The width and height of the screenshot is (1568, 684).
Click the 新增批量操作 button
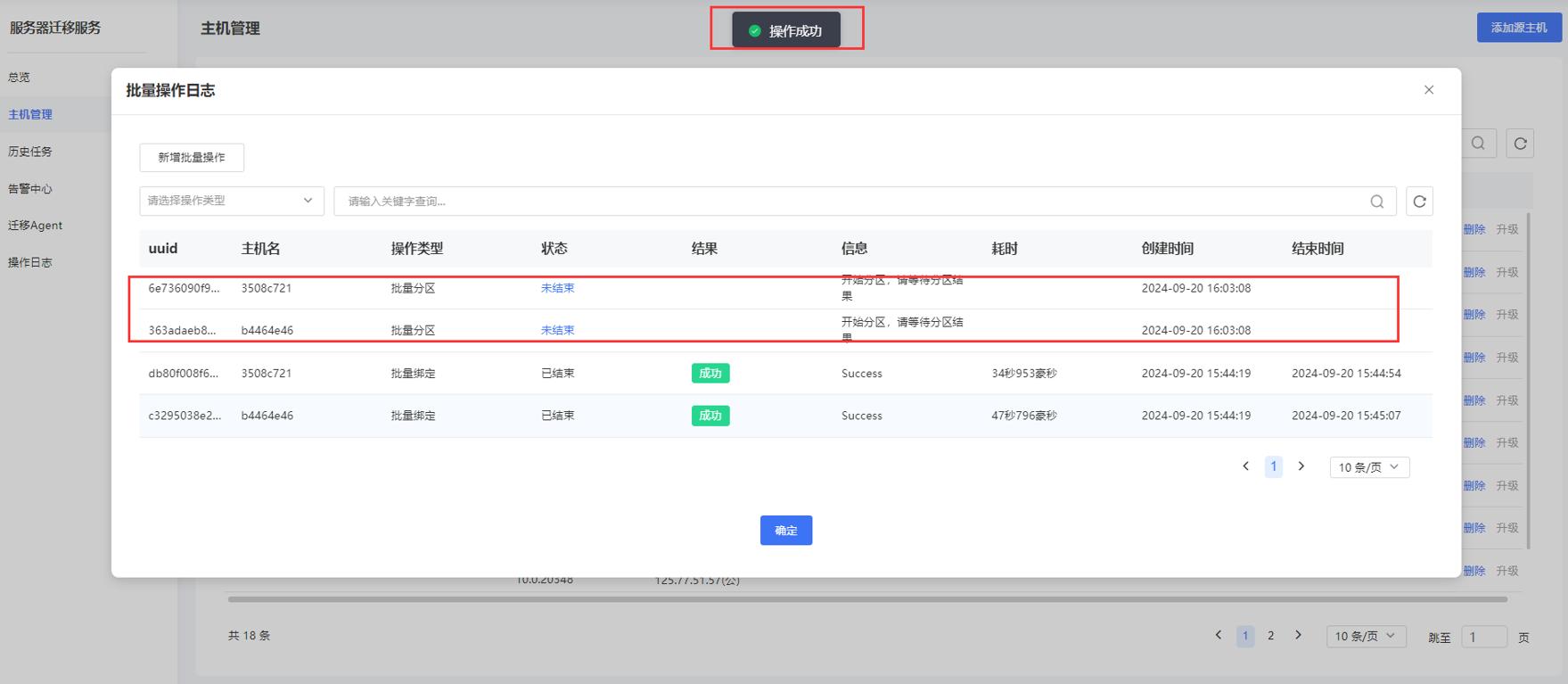point(192,158)
